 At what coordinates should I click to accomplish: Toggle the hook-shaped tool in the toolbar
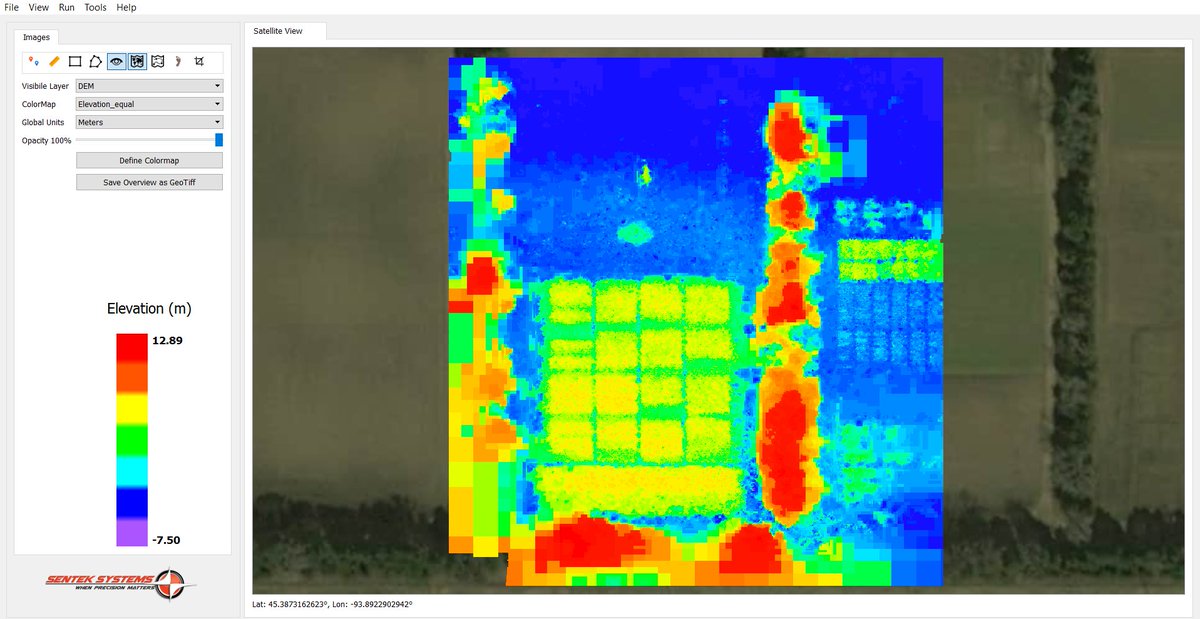point(178,61)
